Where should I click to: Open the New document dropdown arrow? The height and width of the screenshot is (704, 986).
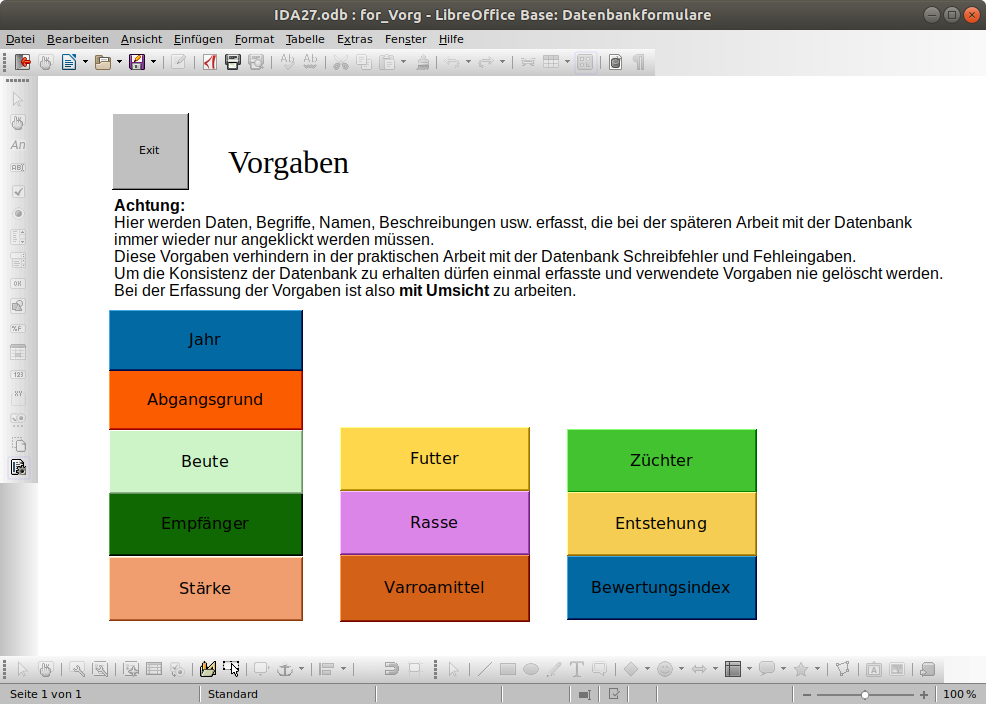click(x=85, y=62)
